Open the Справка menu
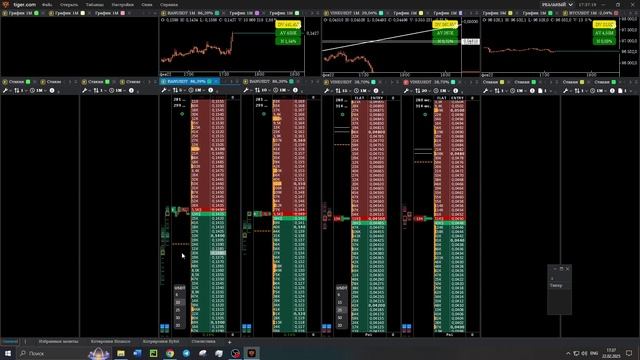 click(x=169, y=4)
